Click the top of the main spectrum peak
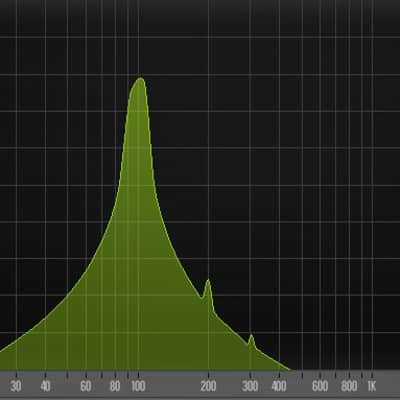 (141, 79)
